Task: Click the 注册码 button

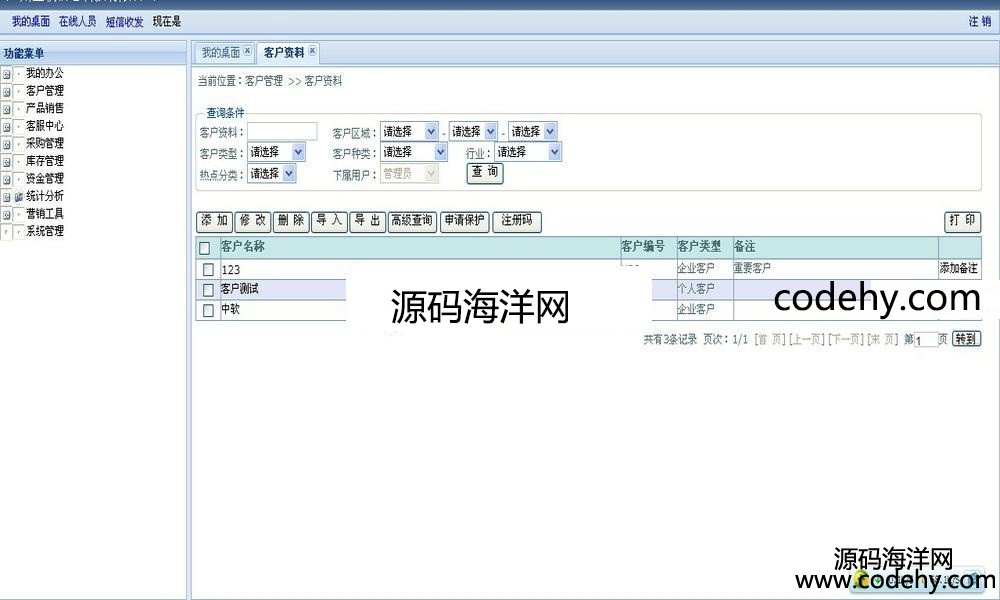Action: (517, 221)
